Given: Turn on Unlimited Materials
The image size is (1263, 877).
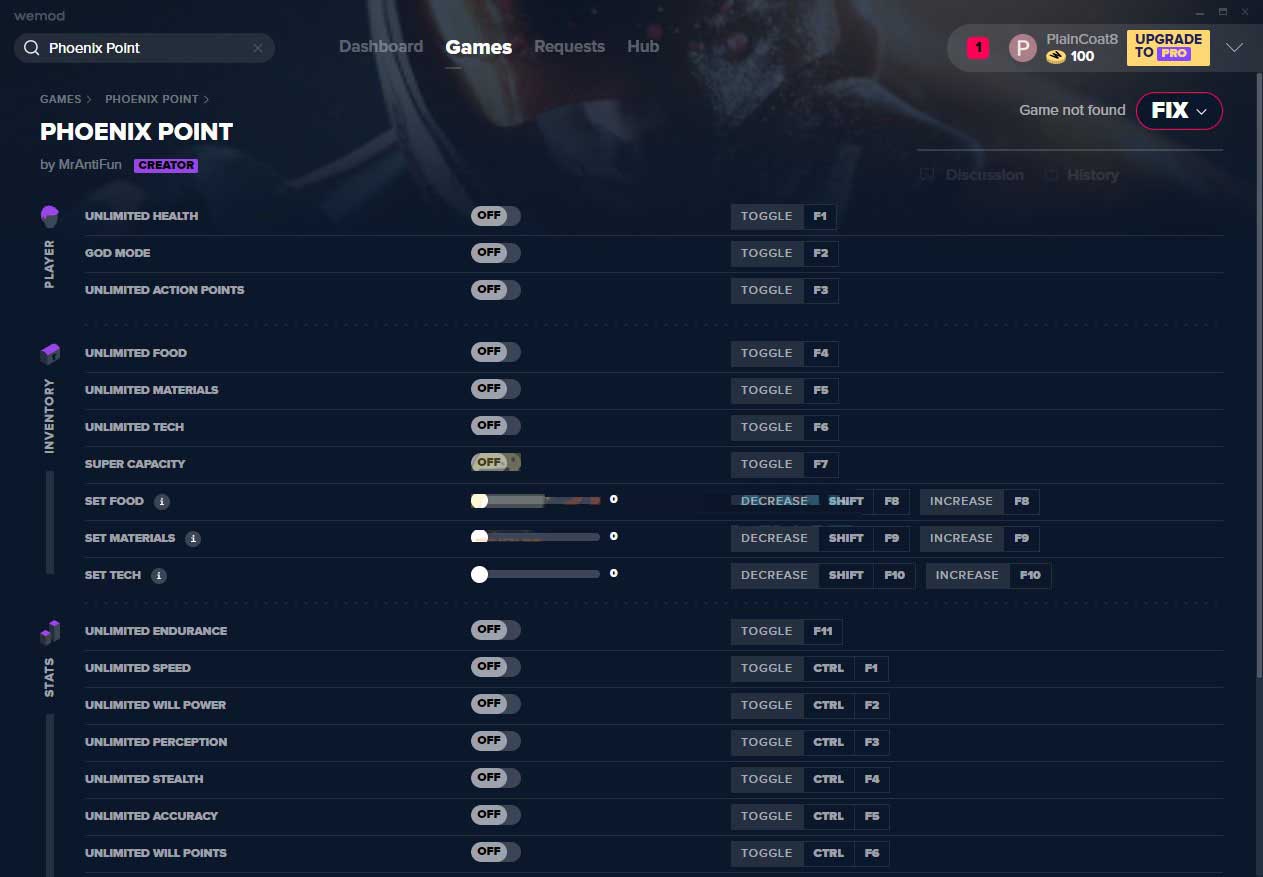Looking at the screenshot, I should pos(495,389).
